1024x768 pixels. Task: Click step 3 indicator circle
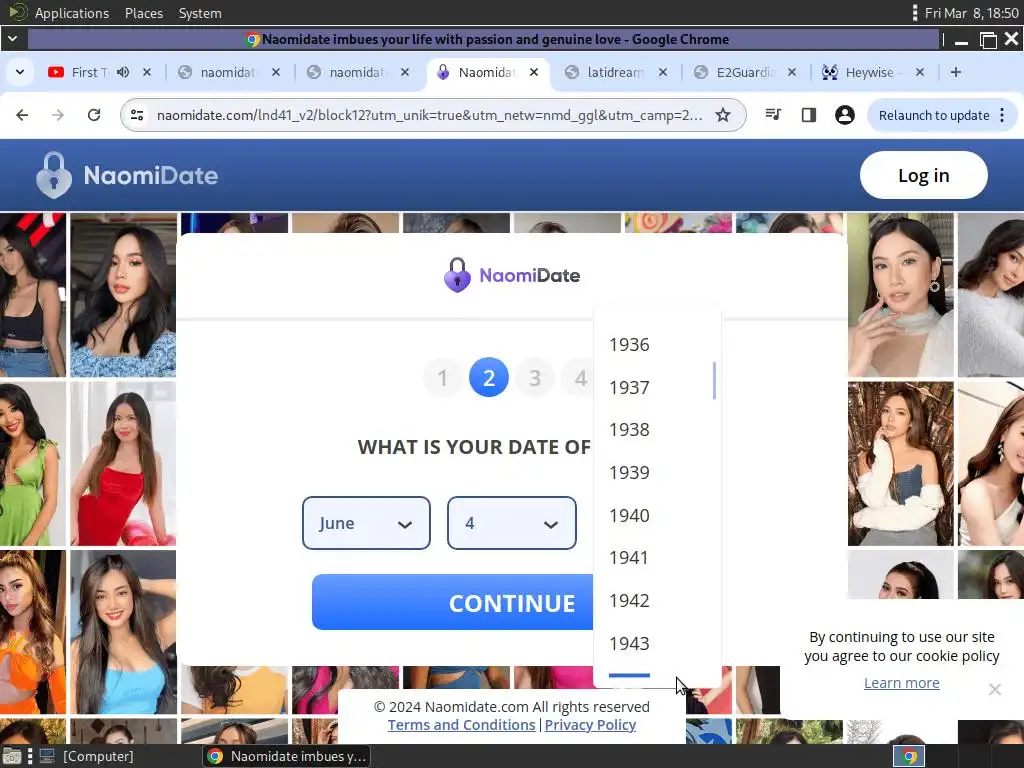click(x=534, y=377)
